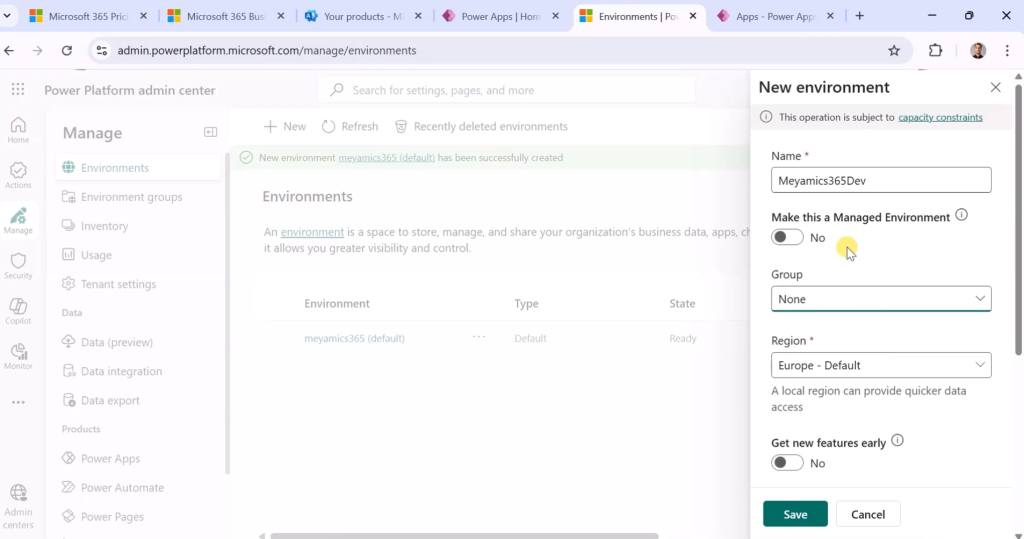Open Data export menu item
Image resolution: width=1024 pixels, height=539 pixels.
pyautogui.click(x=138, y=400)
